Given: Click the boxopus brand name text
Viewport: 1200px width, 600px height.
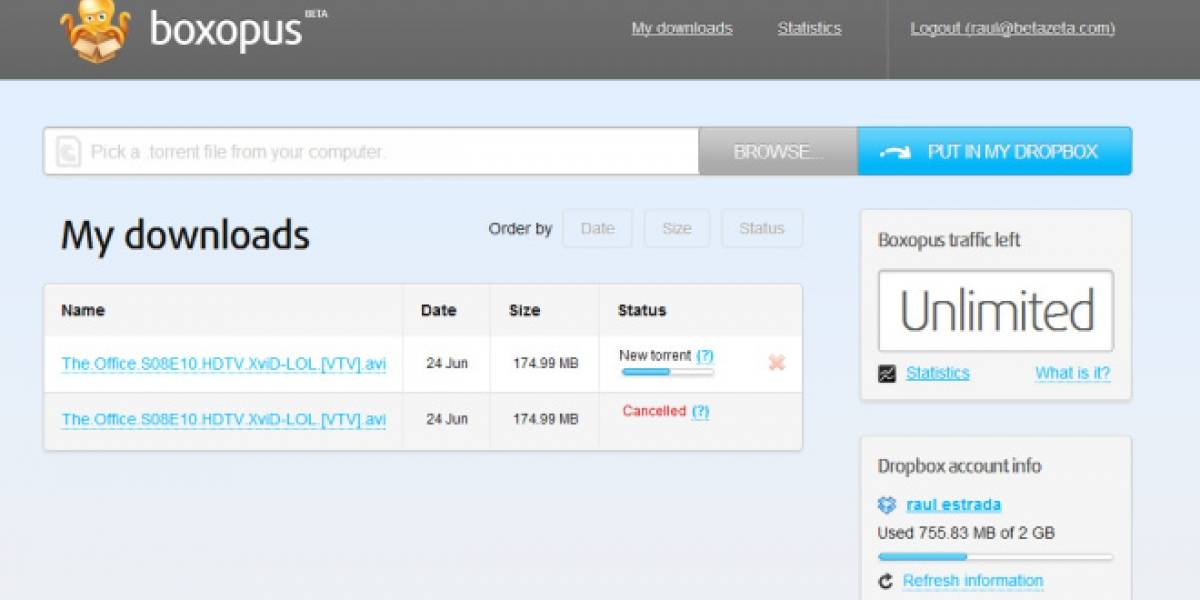Looking at the screenshot, I should click(225, 30).
